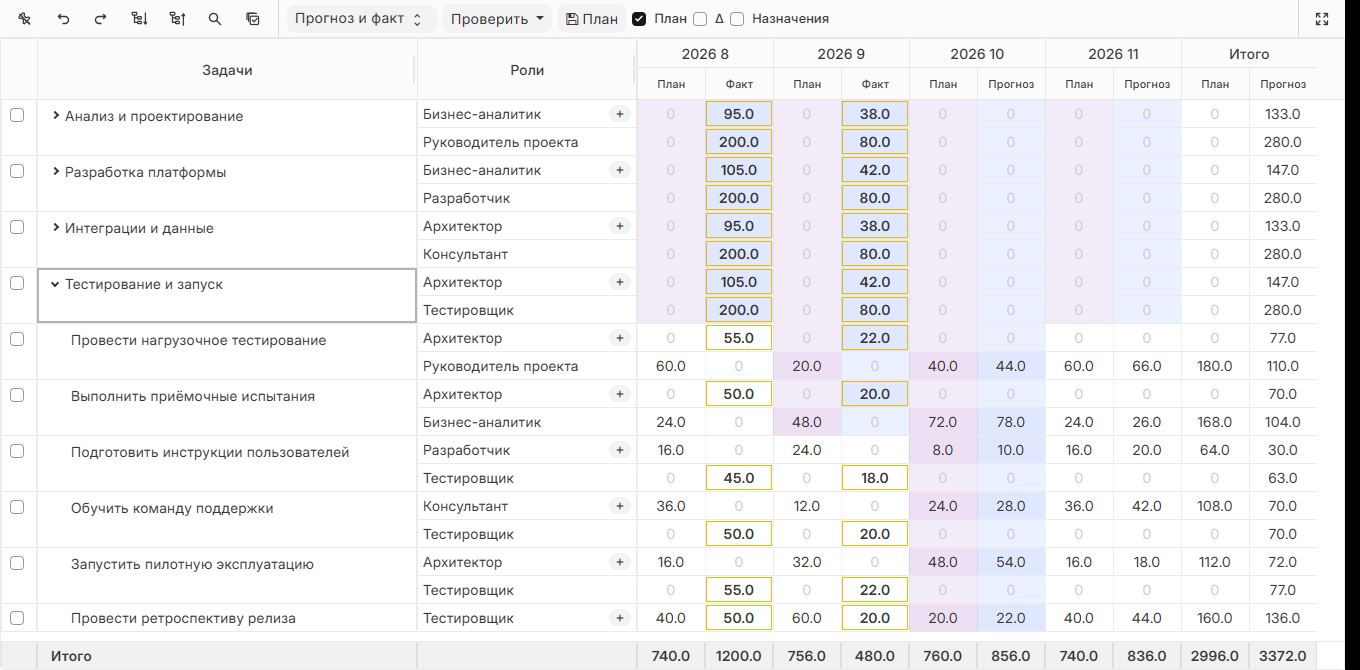Click the План save button
The image size is (1360, 670).
point(591,19)
